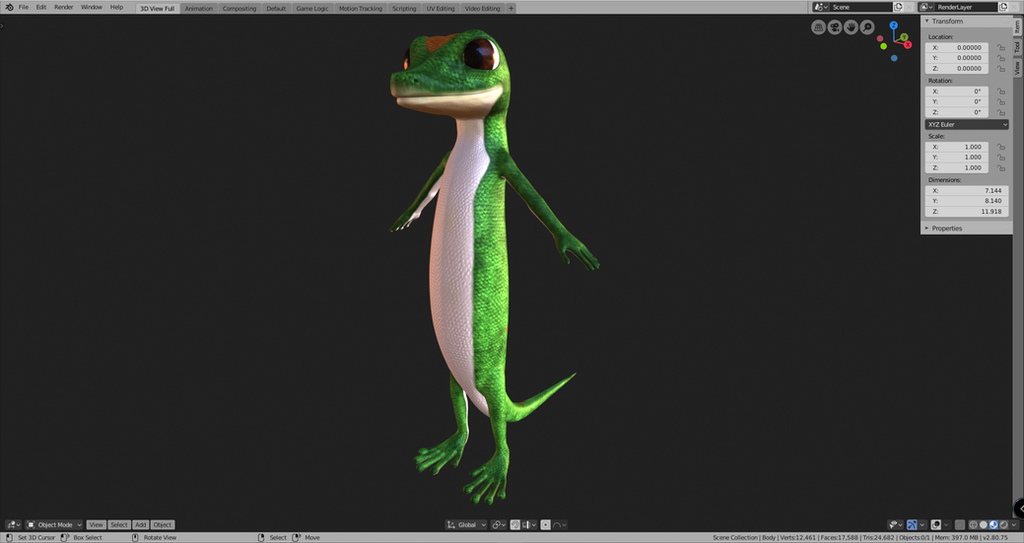Switch to UV Editing workspace tab
This screenshot has width=1024, height=543.
[x=440, y=8]
